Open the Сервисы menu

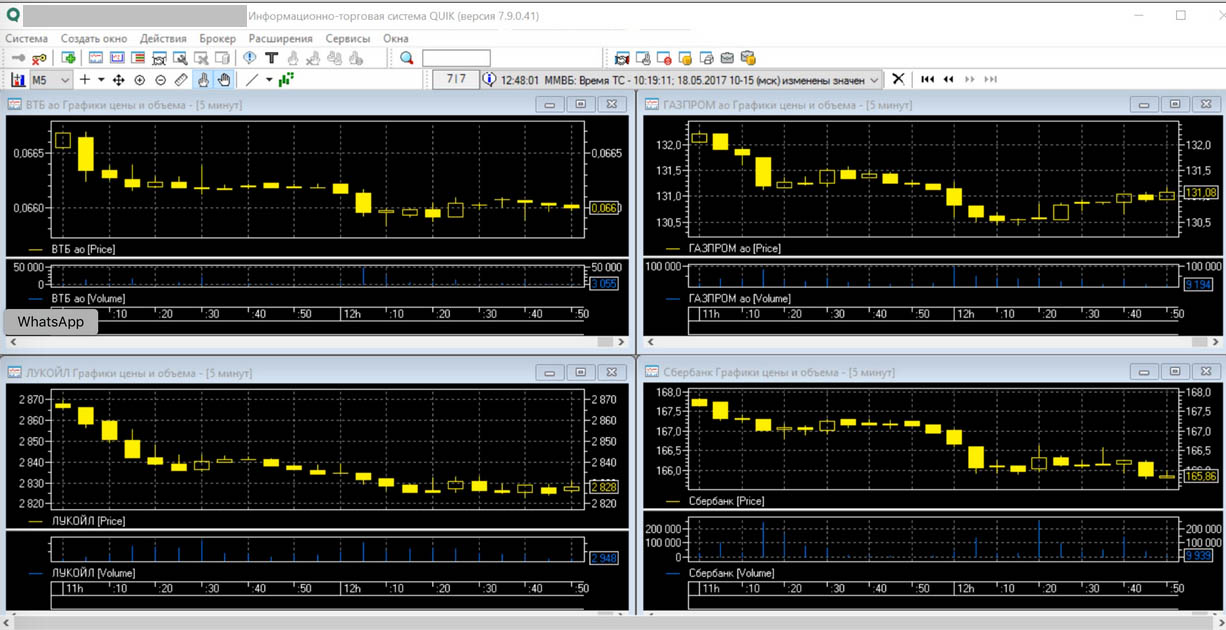(348, 38)
